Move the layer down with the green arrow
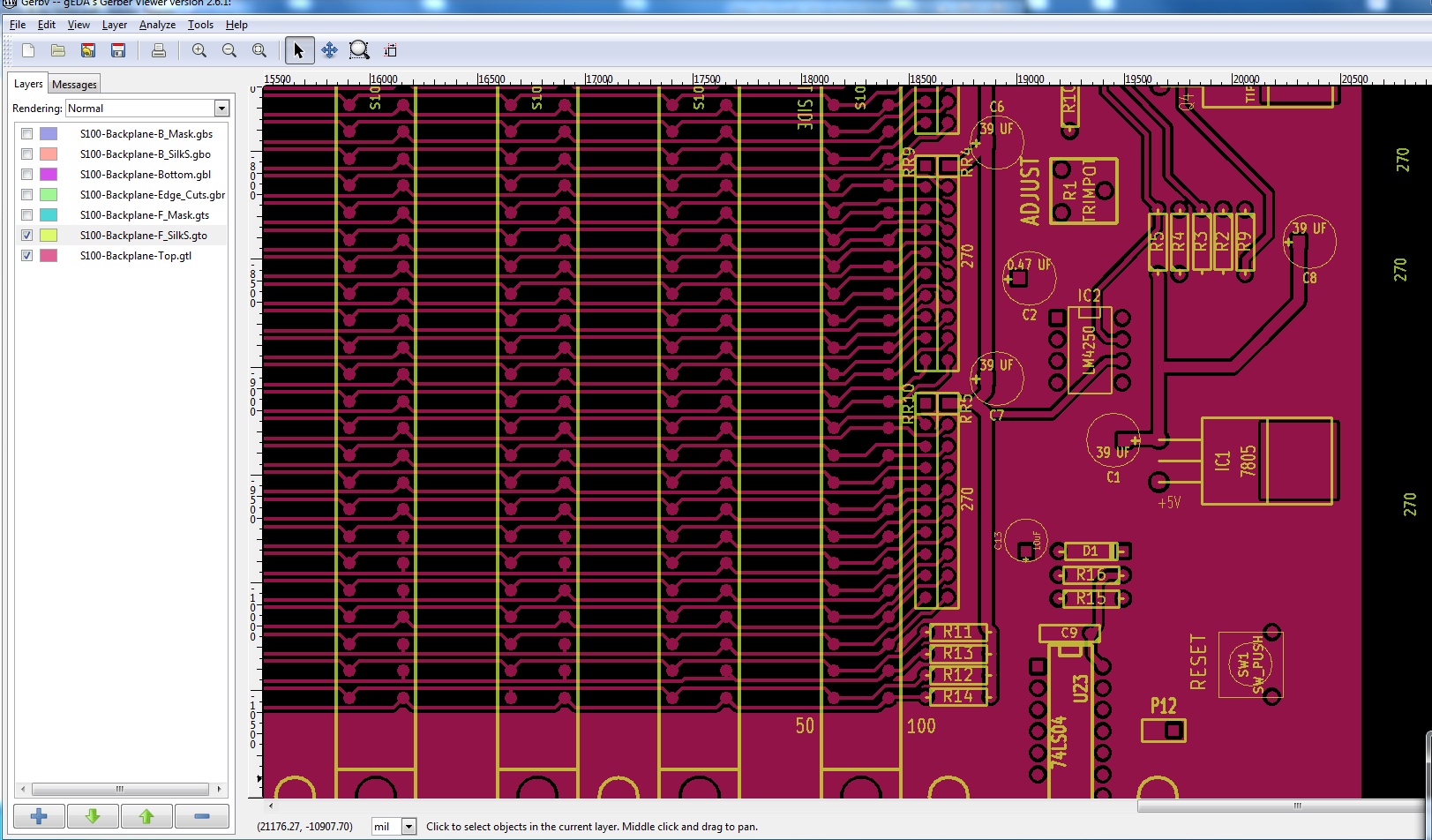Screen dimensions: 1432x840 click(93, 816)
